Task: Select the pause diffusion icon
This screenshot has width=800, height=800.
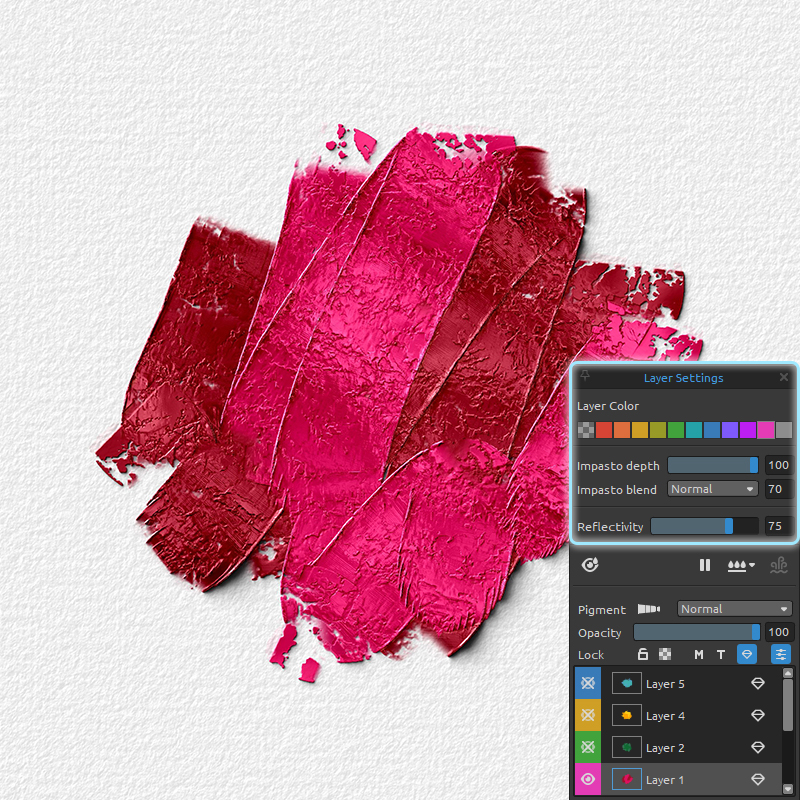Action: [x=705, y=565]
